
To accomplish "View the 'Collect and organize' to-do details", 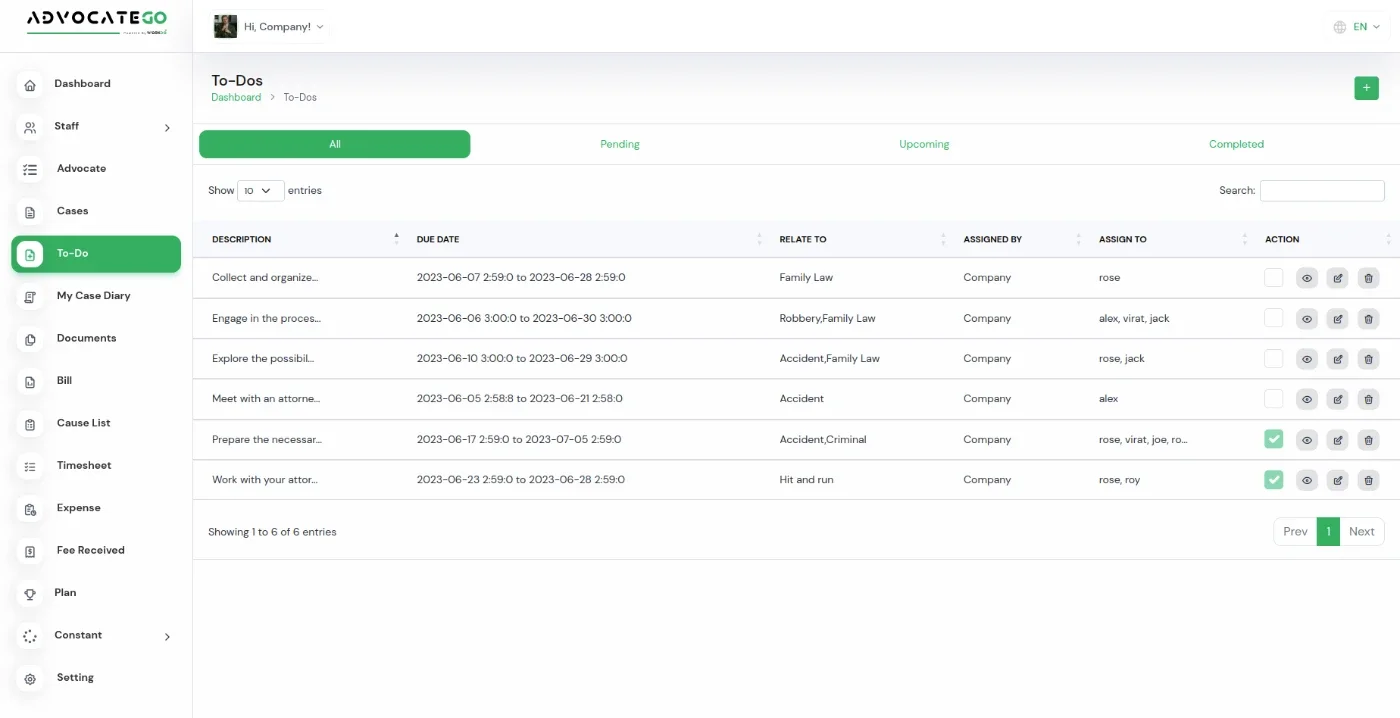I will coord(1306,278).
